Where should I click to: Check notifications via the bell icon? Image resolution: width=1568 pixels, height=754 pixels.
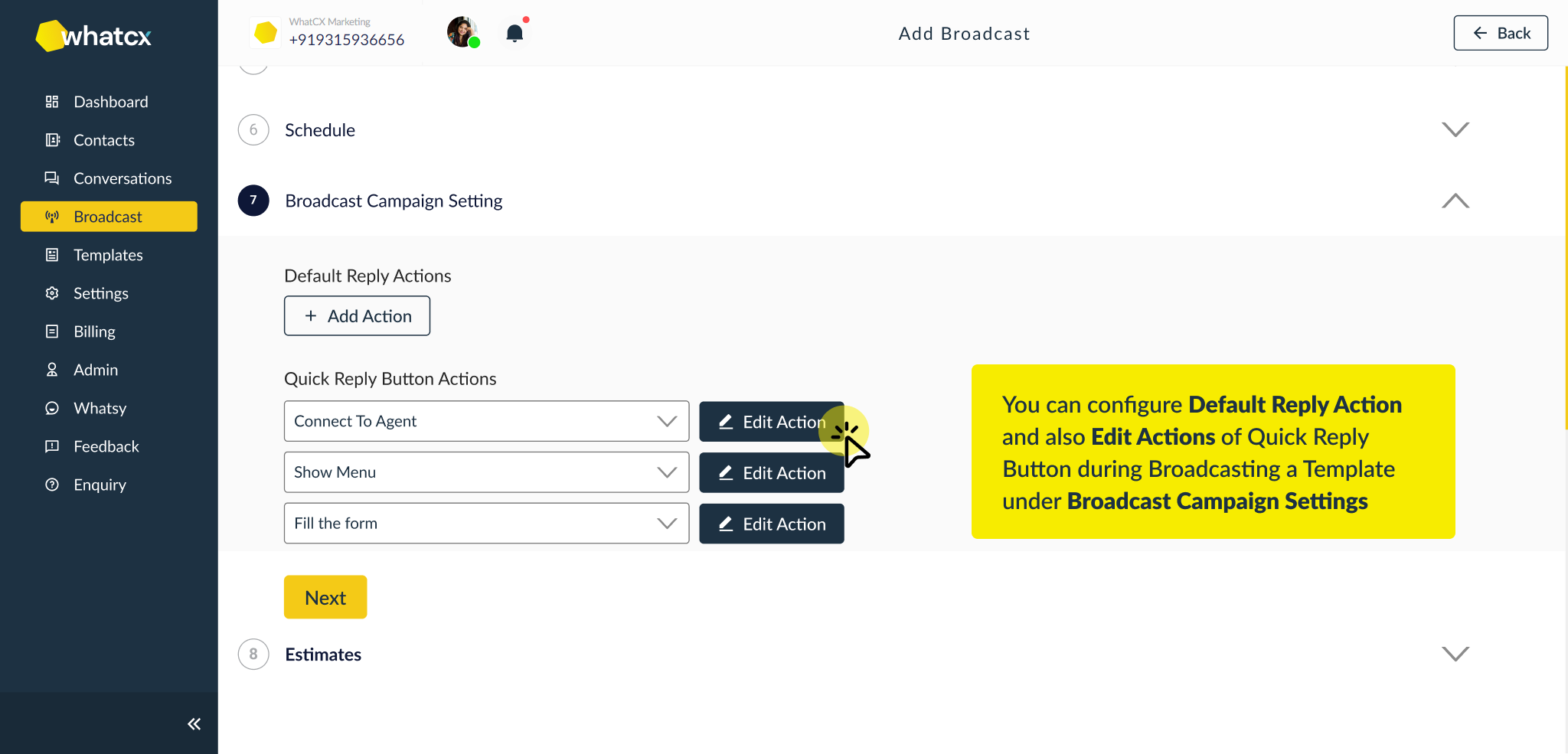pos(514,32)
